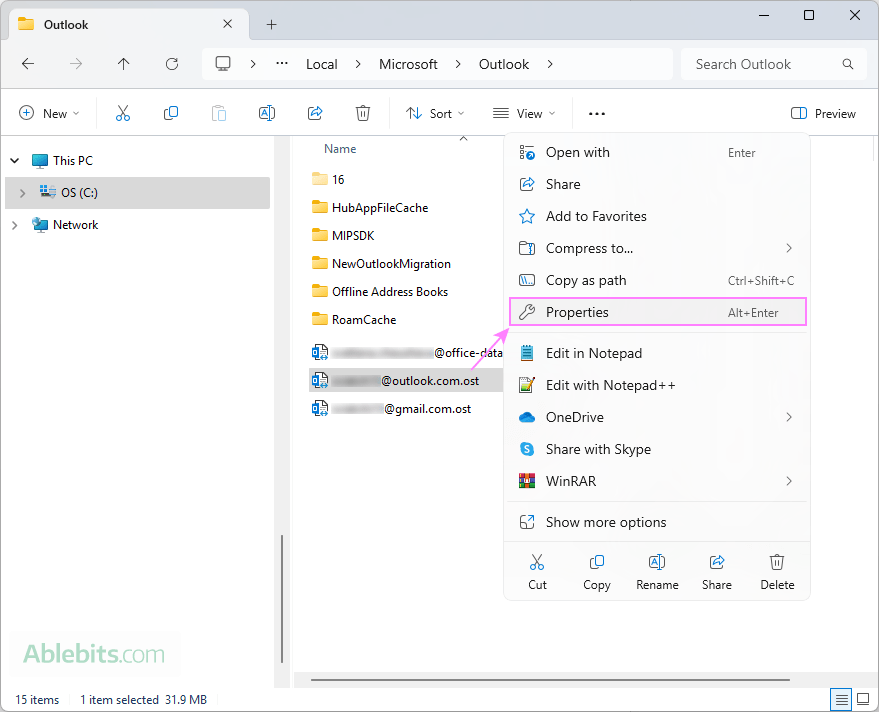
Task: Click the Cut scissors icon in toolbar
Action: tap(123, 113)
